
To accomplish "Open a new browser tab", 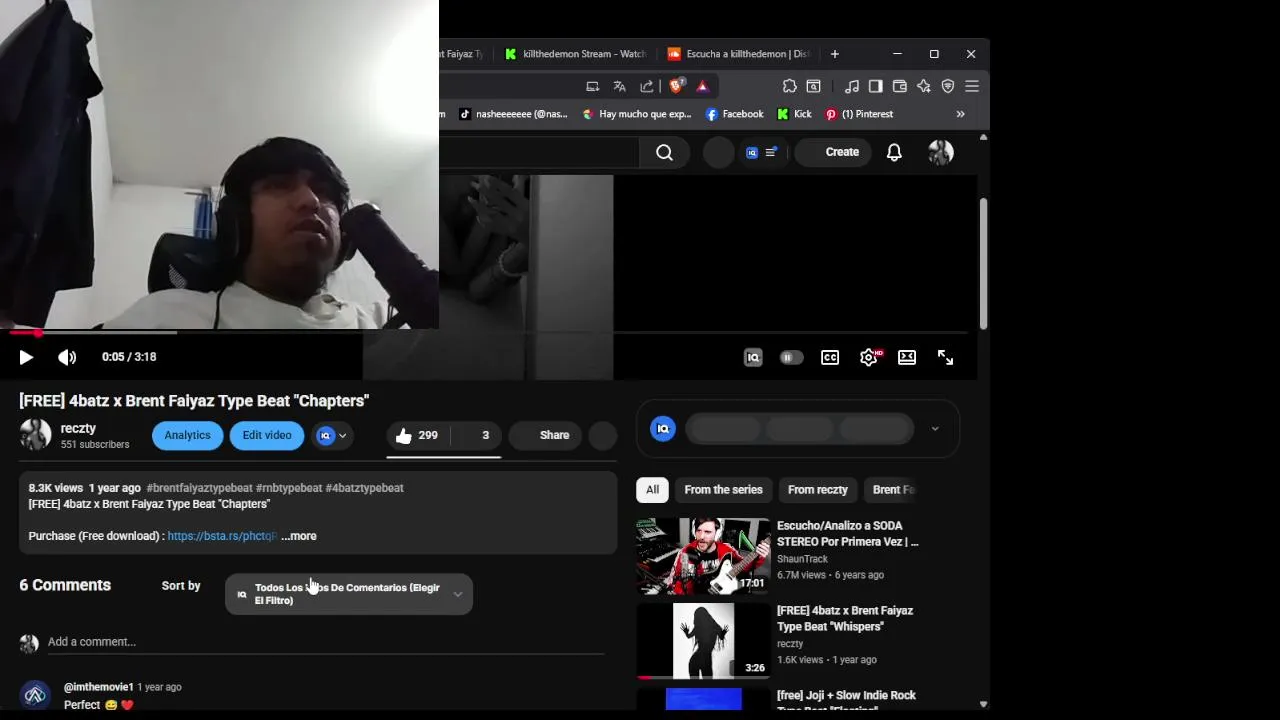I will (835, 54).
